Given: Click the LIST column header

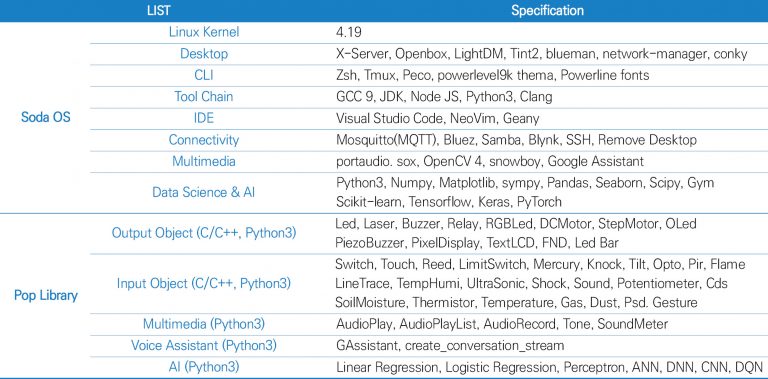Looking at the screenshot, I should coord(159,10).
